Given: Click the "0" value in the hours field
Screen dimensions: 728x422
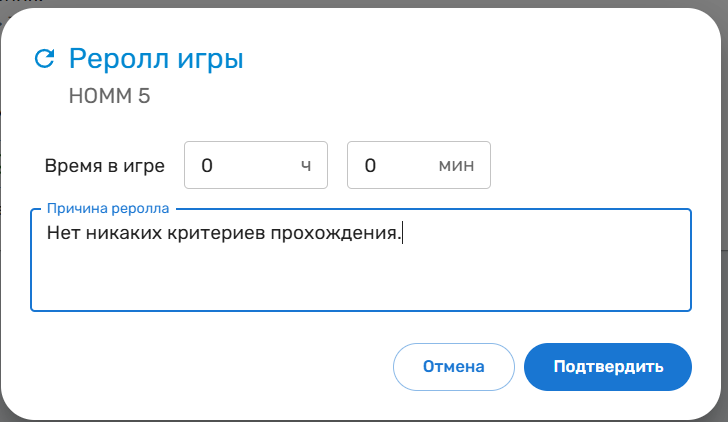Looking at the screenshot, I should pyautogui.click(x=207, y=166).
